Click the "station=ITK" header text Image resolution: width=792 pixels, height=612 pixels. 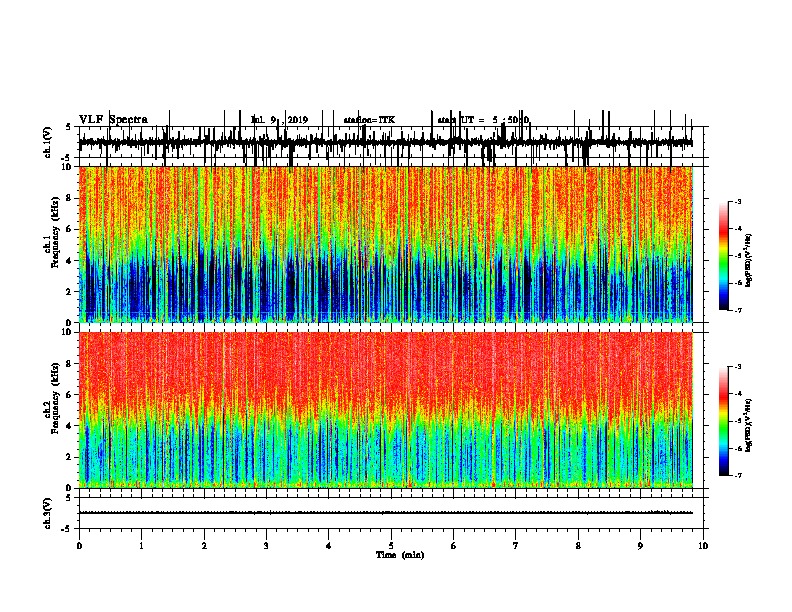(x=369, y=120)
